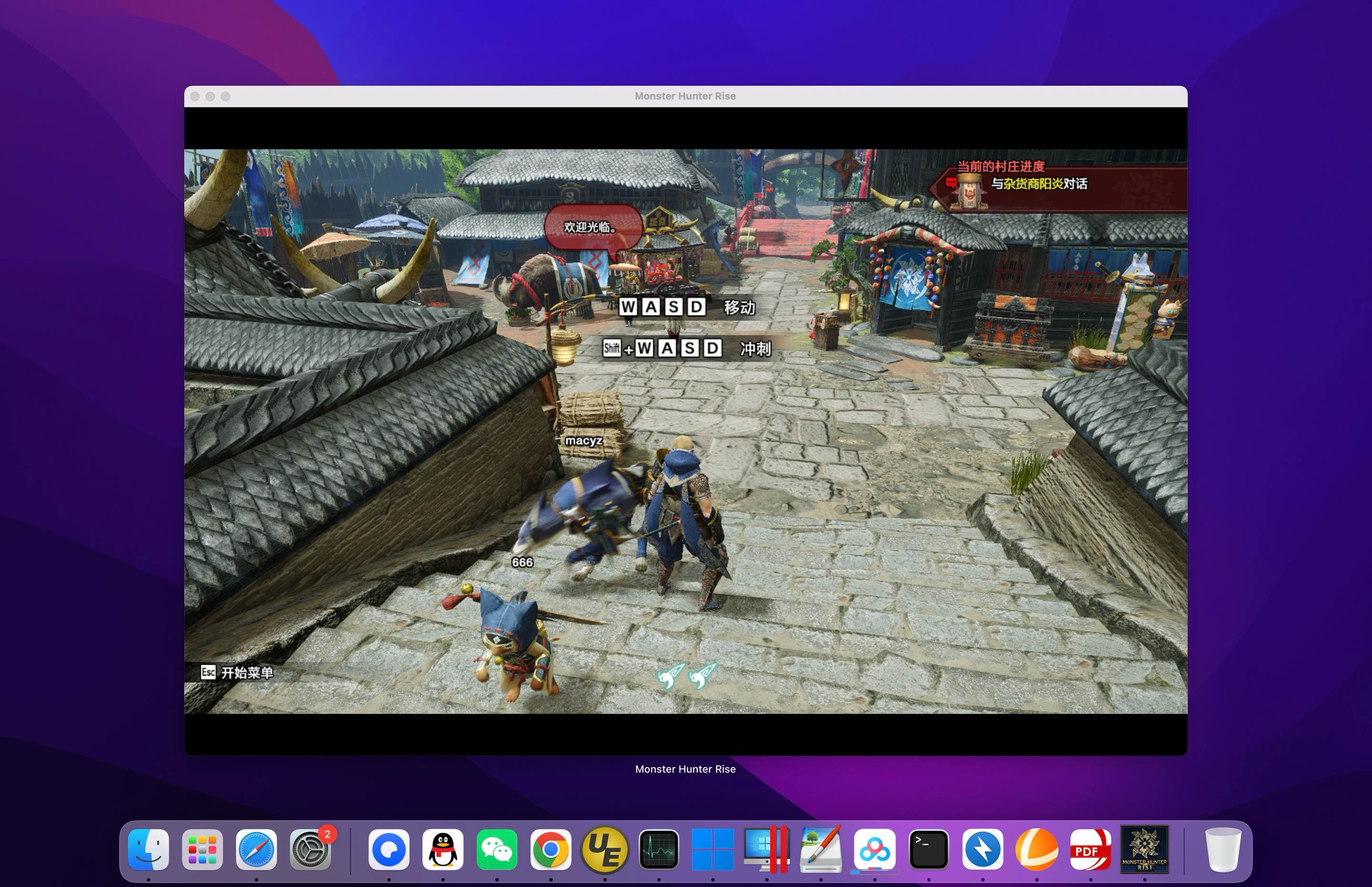The width and height of the screenshot is (1372, 887).
Task: Launch Parallels Desktop from the Dock
Action: pos(767,849)
